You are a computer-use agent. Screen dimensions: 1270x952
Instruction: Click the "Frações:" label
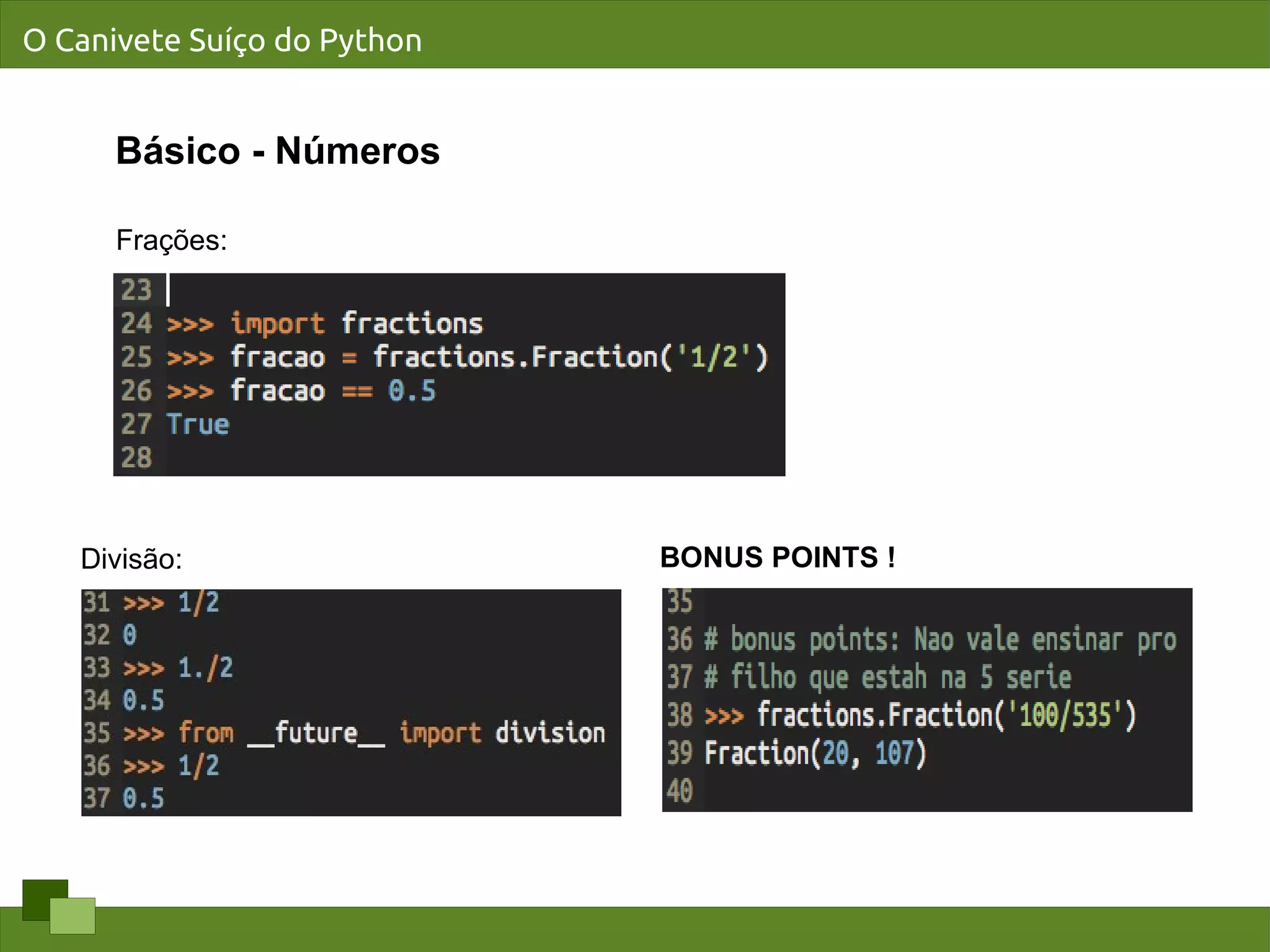(x=172, y=241)
